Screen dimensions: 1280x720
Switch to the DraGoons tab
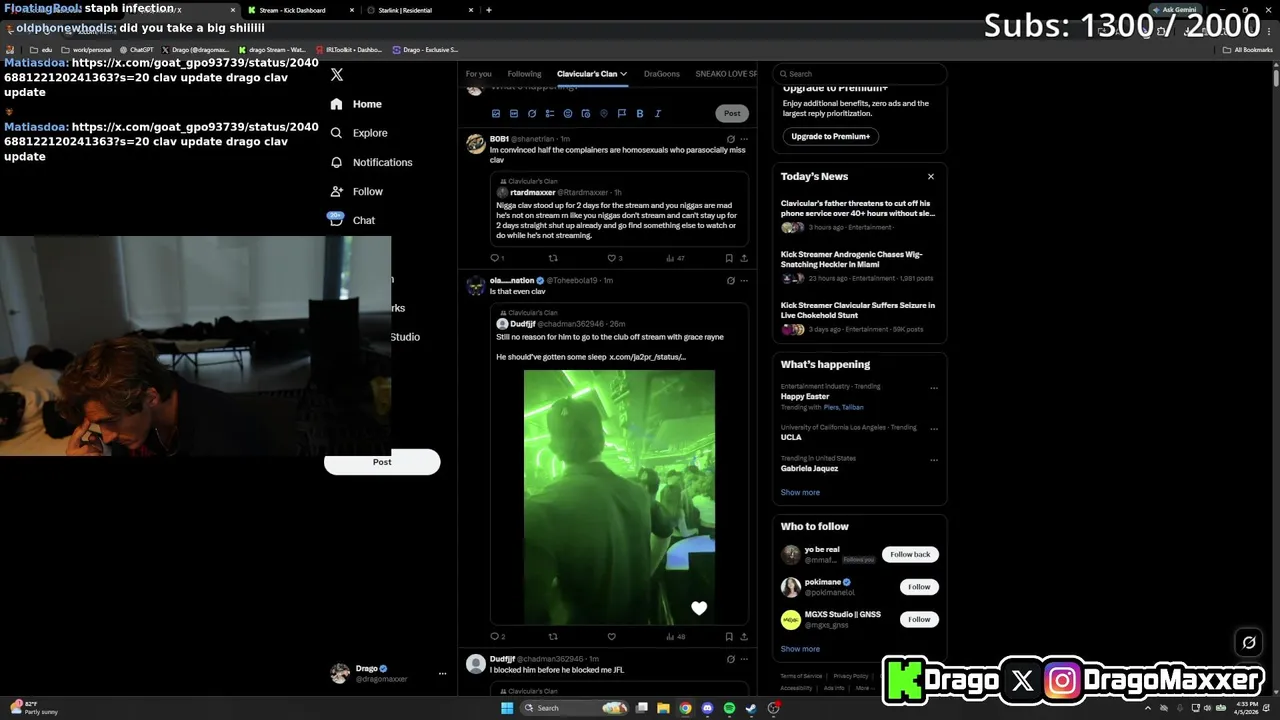[x=661, y=74]
